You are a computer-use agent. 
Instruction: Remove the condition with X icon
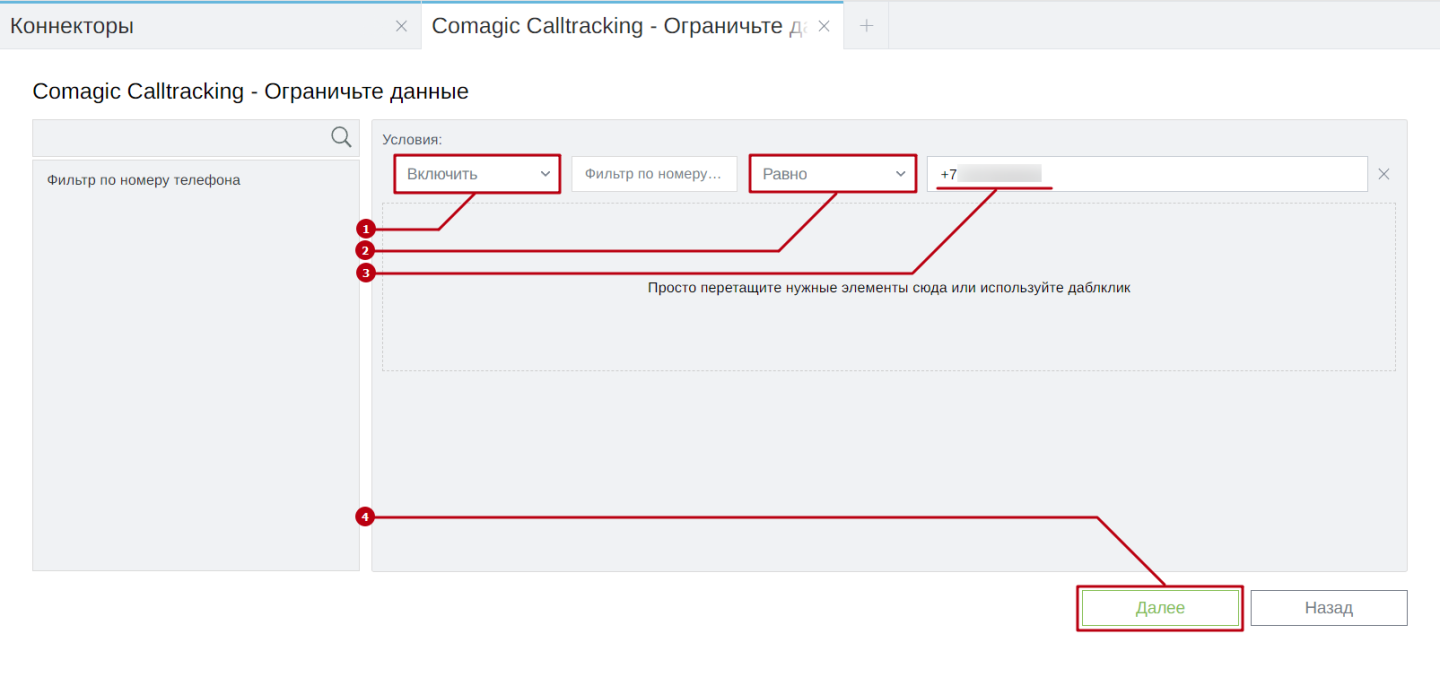(1384, 174)
